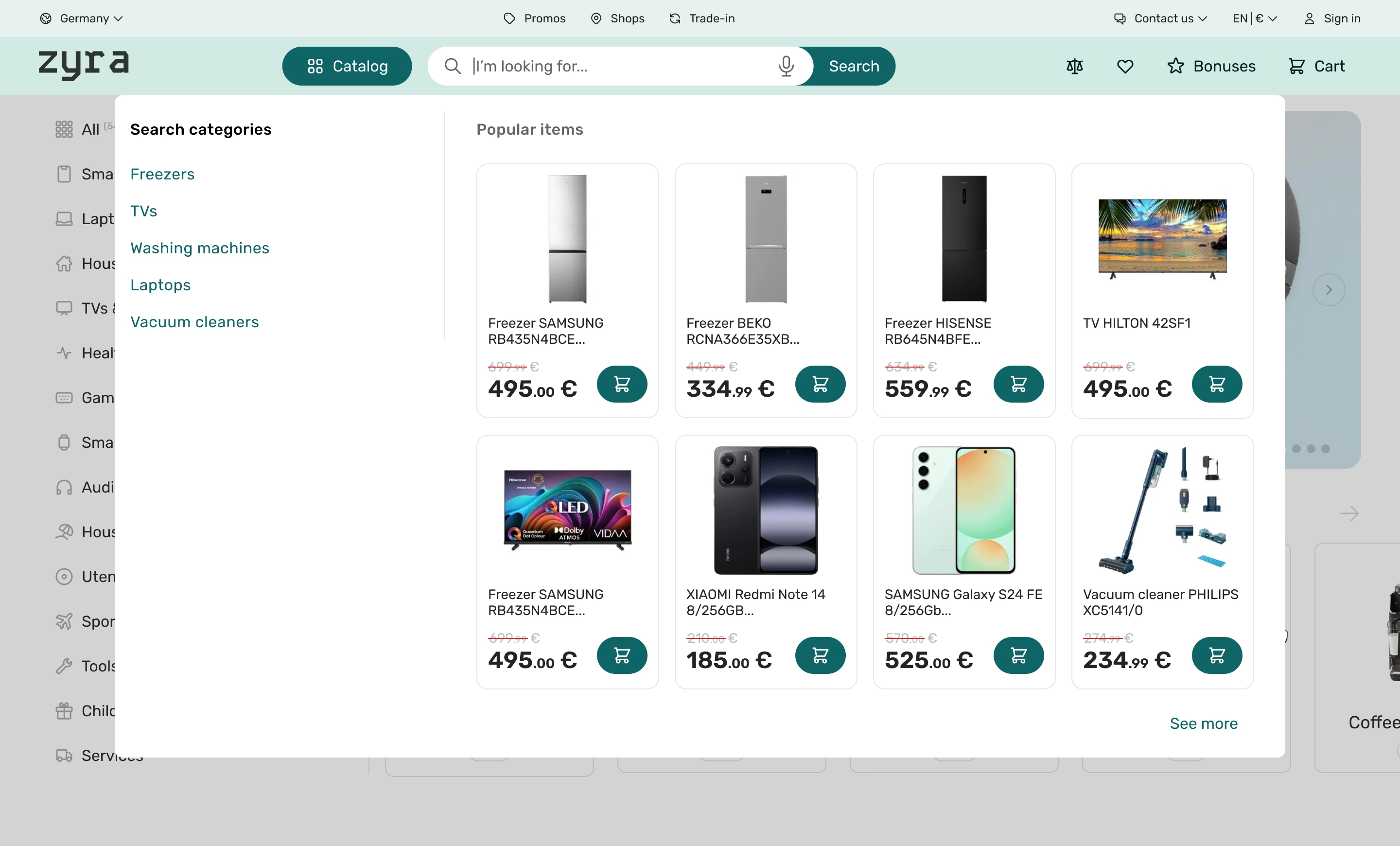Add Vacuum cleaner PHILIPS XC5141/0 to cart
The width and height of the screenshot is (1400, 846).
pos(1217,655)
